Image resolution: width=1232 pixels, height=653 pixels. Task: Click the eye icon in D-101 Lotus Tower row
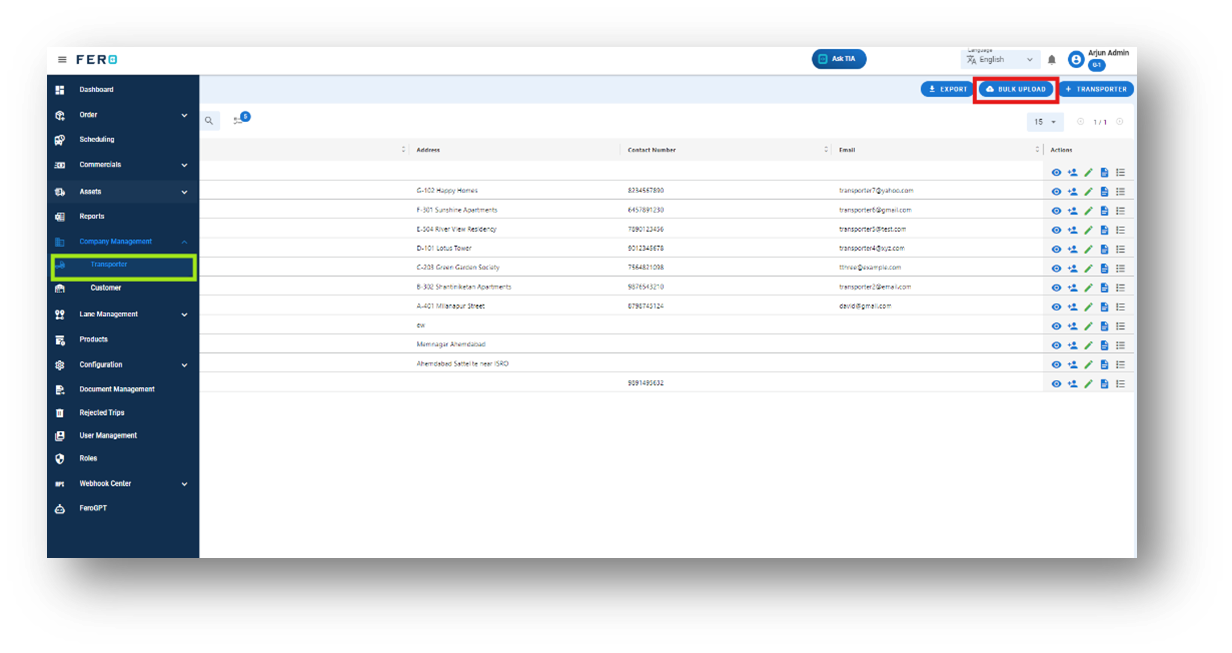tap(1056, 250)
